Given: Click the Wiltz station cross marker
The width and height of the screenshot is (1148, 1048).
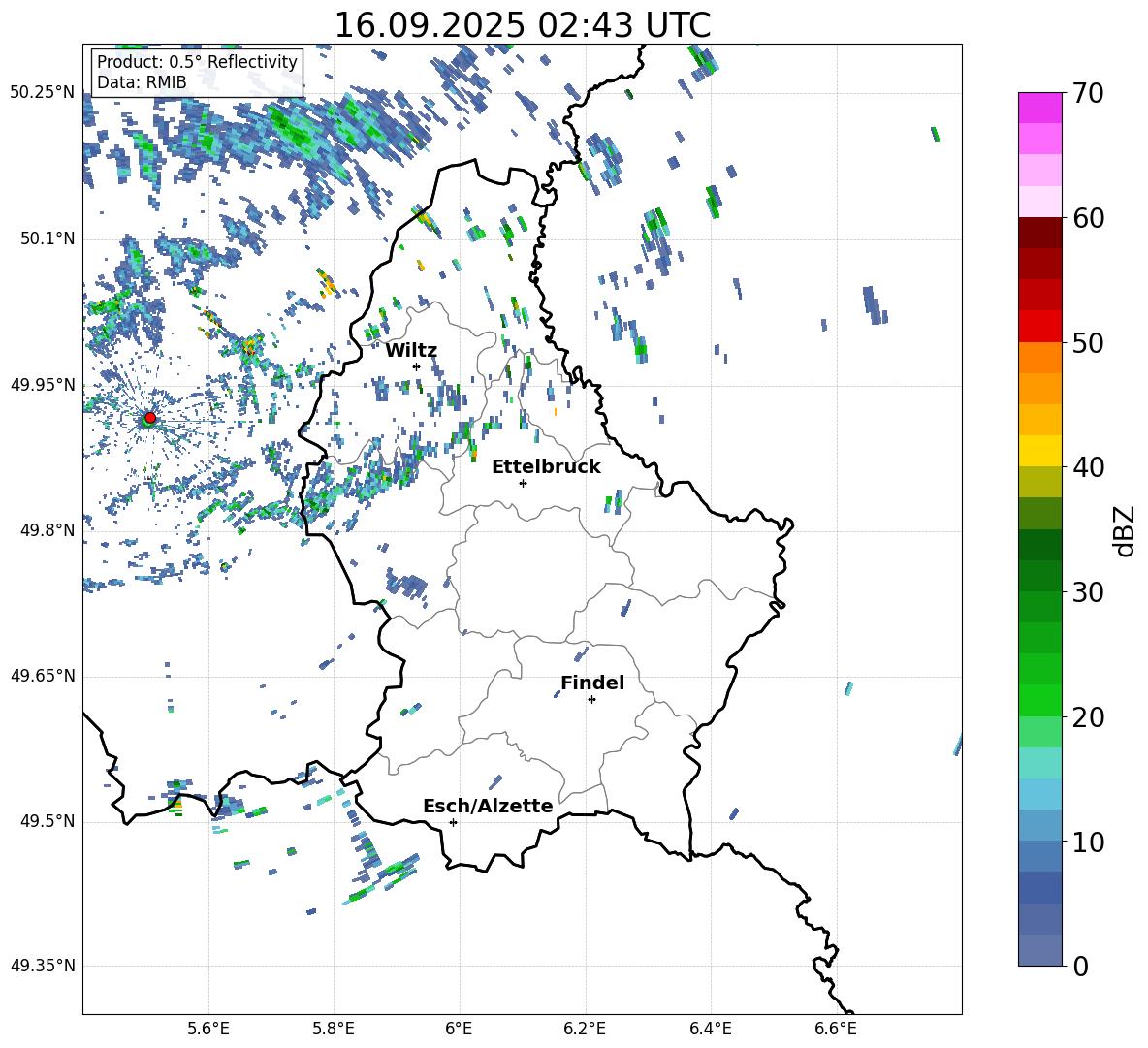Looking at the screenshot, I should click(x=417, y=366).
